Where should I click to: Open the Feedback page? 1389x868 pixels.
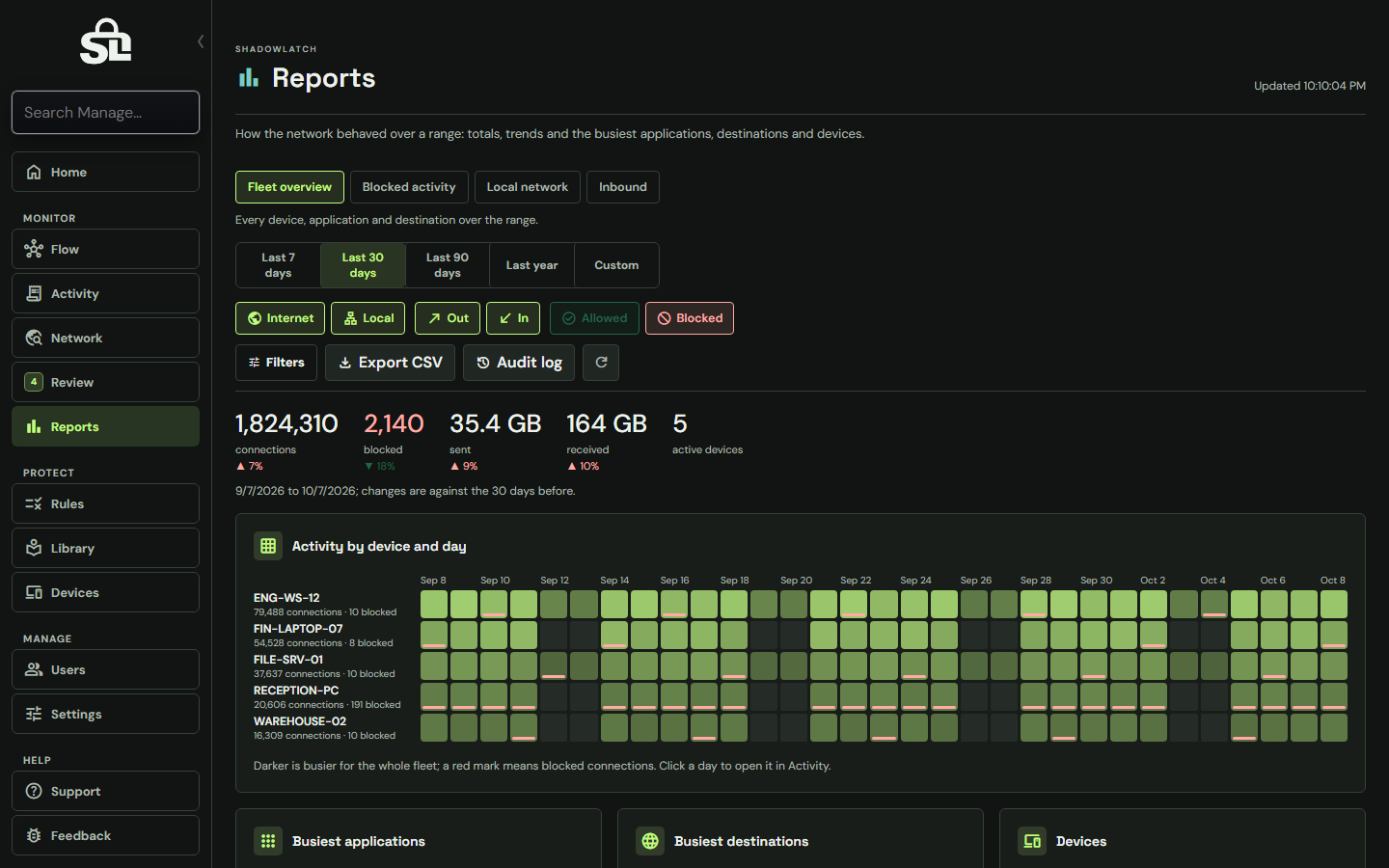105,835
